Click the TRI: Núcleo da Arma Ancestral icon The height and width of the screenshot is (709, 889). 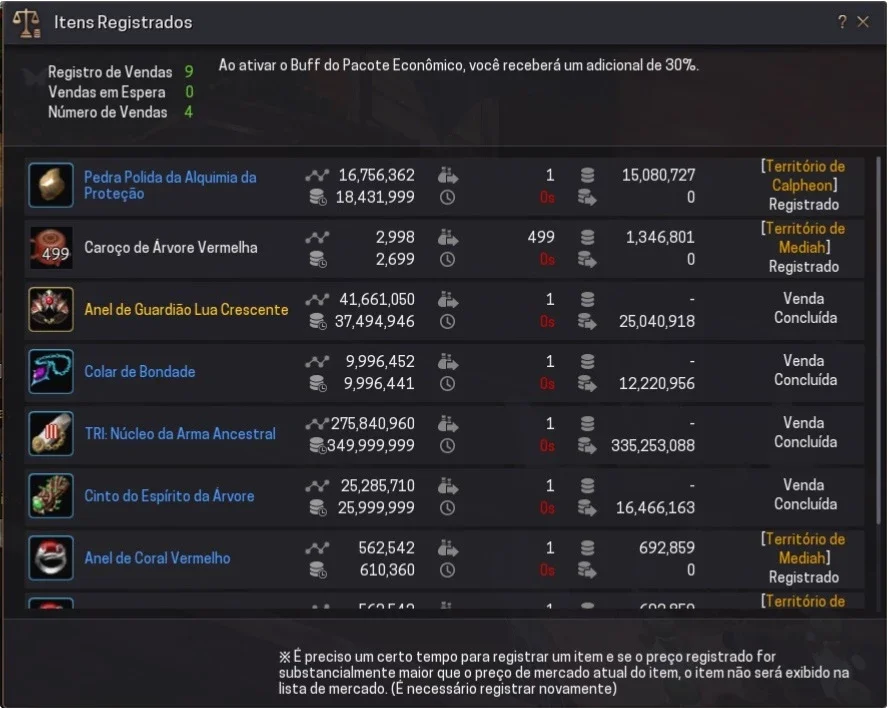[x=51, y=434]
